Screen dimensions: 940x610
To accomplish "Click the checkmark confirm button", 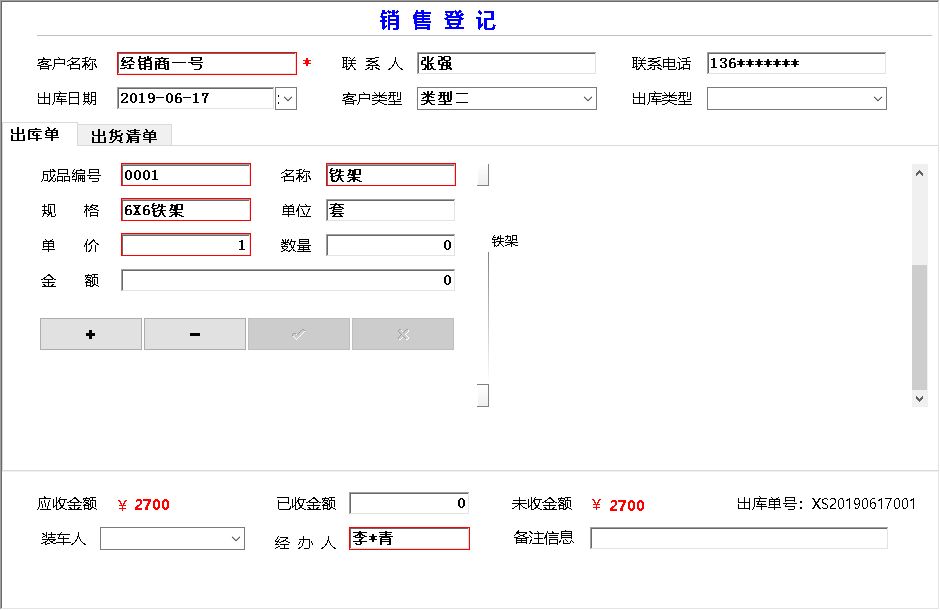I will (x=299, y=334).
